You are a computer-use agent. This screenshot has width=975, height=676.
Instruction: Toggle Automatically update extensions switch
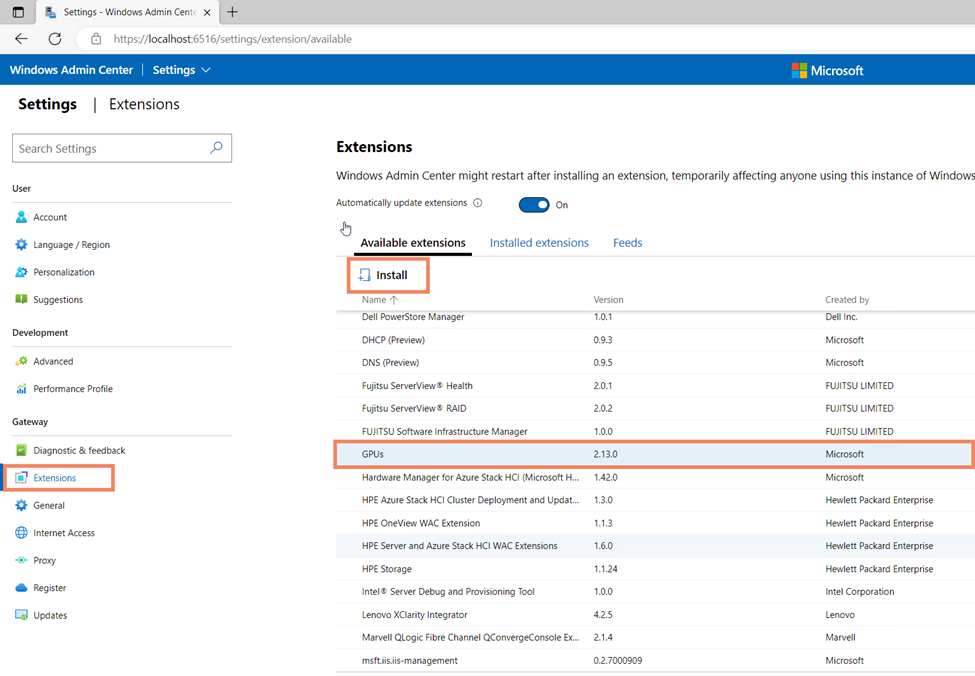click(534, 205)
